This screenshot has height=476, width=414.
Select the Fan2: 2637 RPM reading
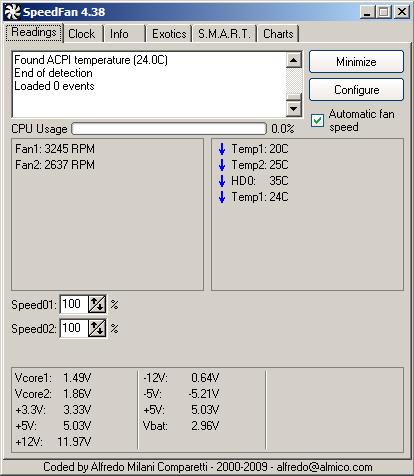55,165
